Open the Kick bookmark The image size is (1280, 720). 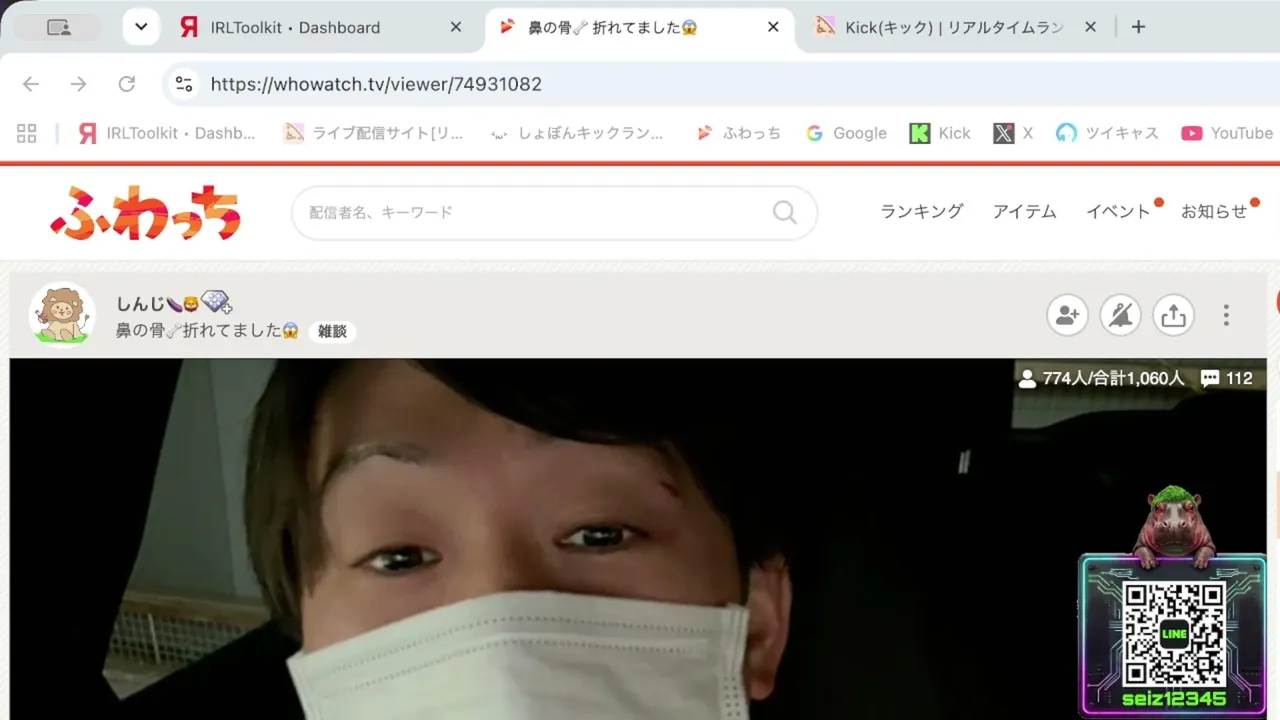pos(940,133)
